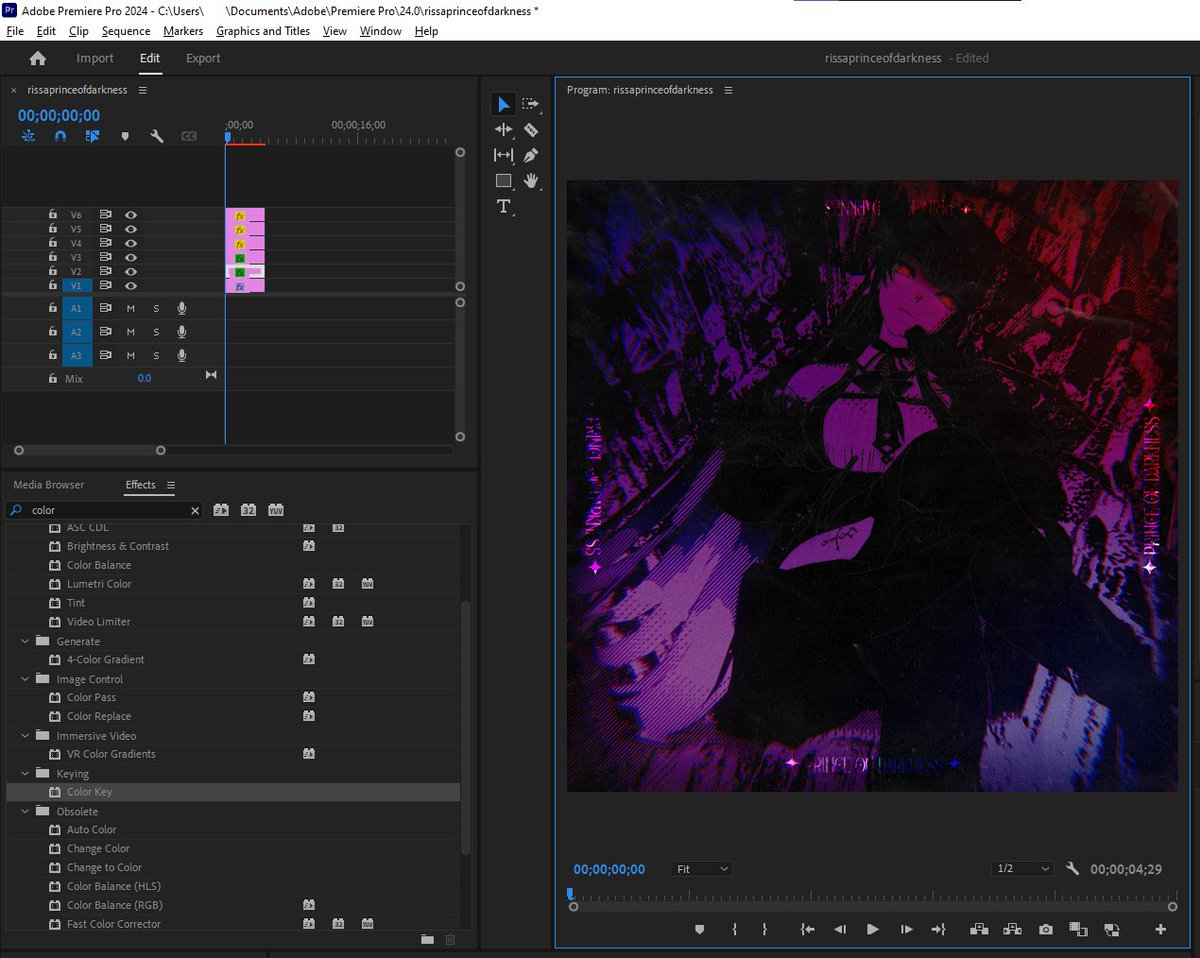
Task: Go to Out point
Action: (938, 929)
